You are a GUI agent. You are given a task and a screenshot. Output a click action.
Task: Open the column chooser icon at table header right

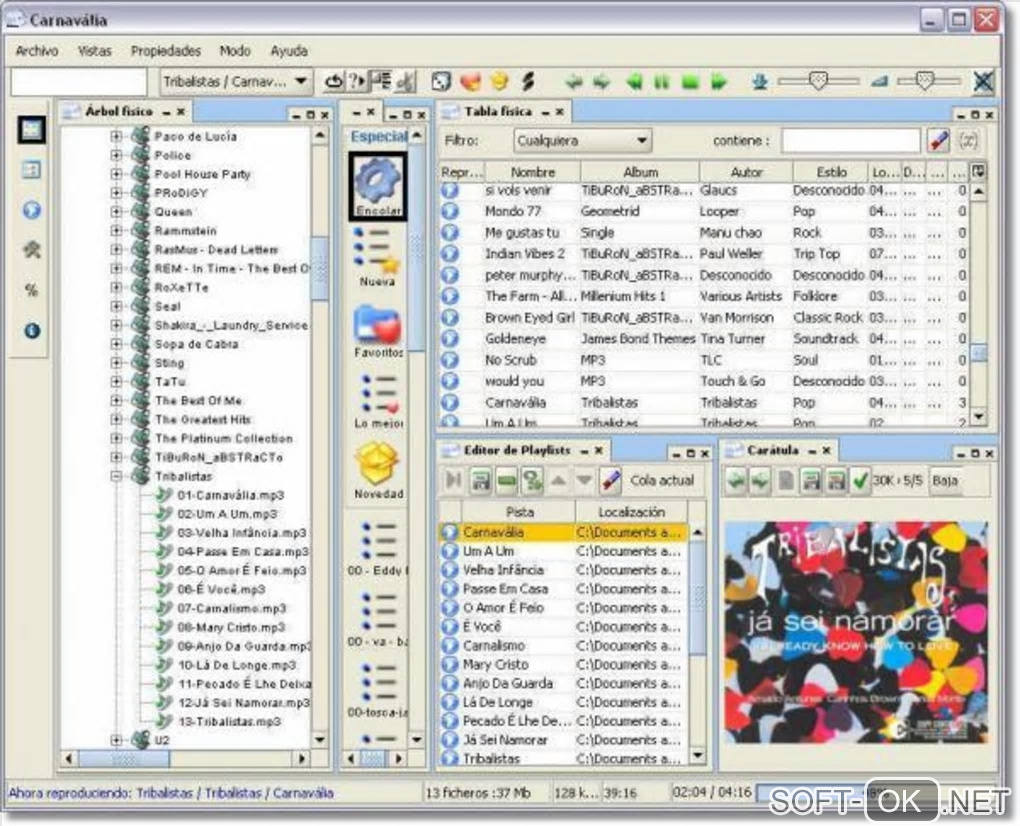(978, 172)
